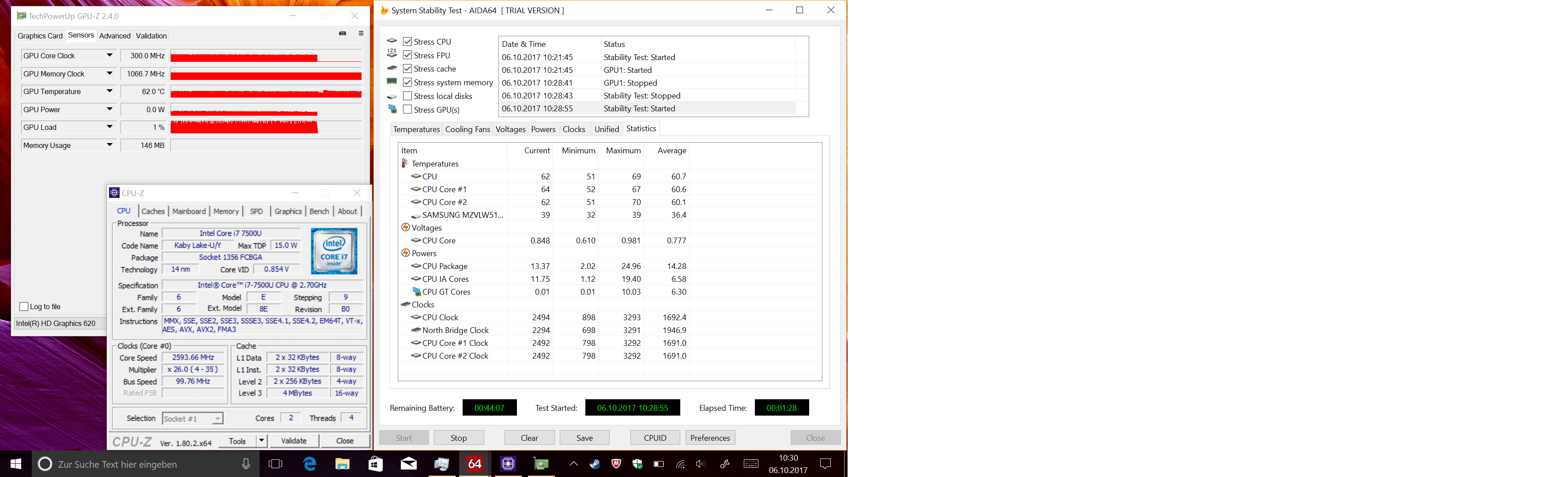
Task: Open GPU Temperature sensor dropdown
Action: coord(109,91)
